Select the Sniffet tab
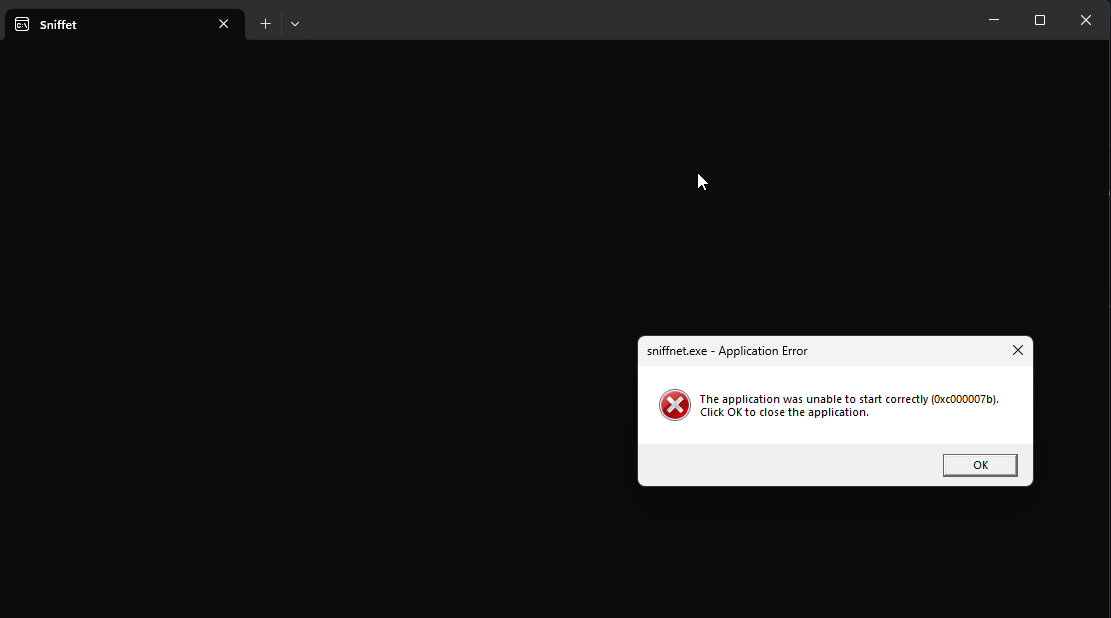The image size is (1111, 618). click(x=120, y=23)
